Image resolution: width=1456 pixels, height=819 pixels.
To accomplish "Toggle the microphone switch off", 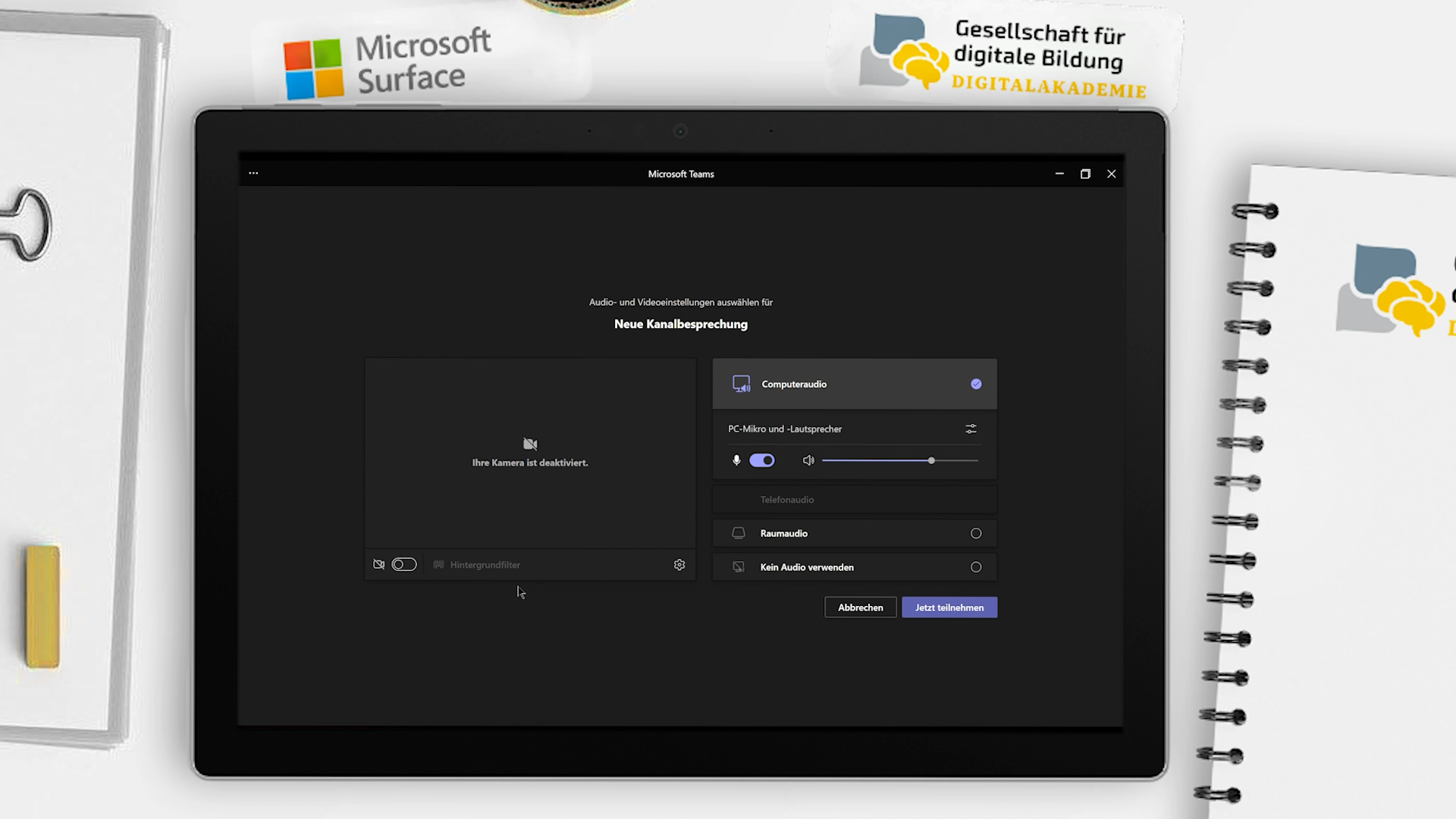I will click(x=762, y=460).
